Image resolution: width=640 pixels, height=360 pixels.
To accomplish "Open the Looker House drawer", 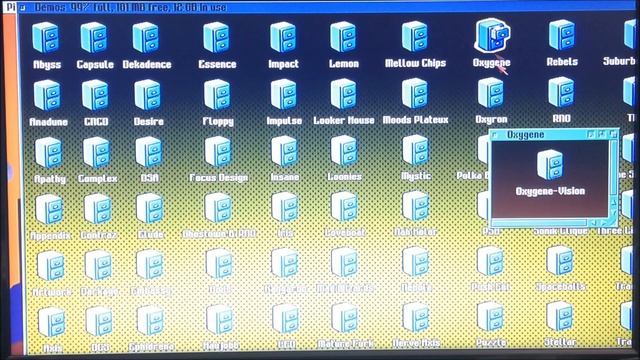I will point(344,95).
